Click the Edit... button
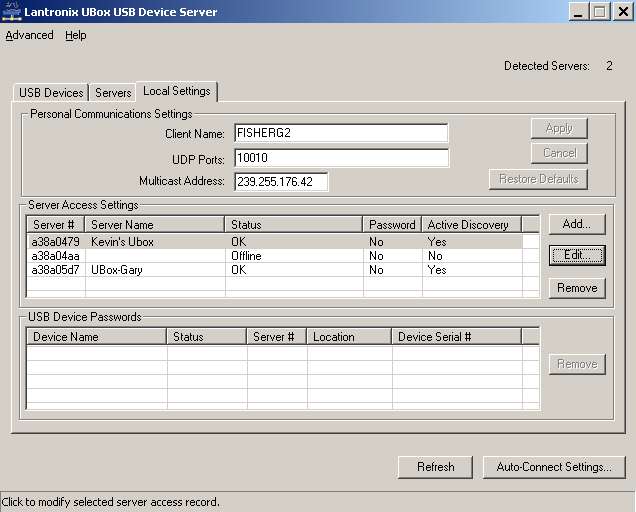Screen dimensions: 636x512 577,255
